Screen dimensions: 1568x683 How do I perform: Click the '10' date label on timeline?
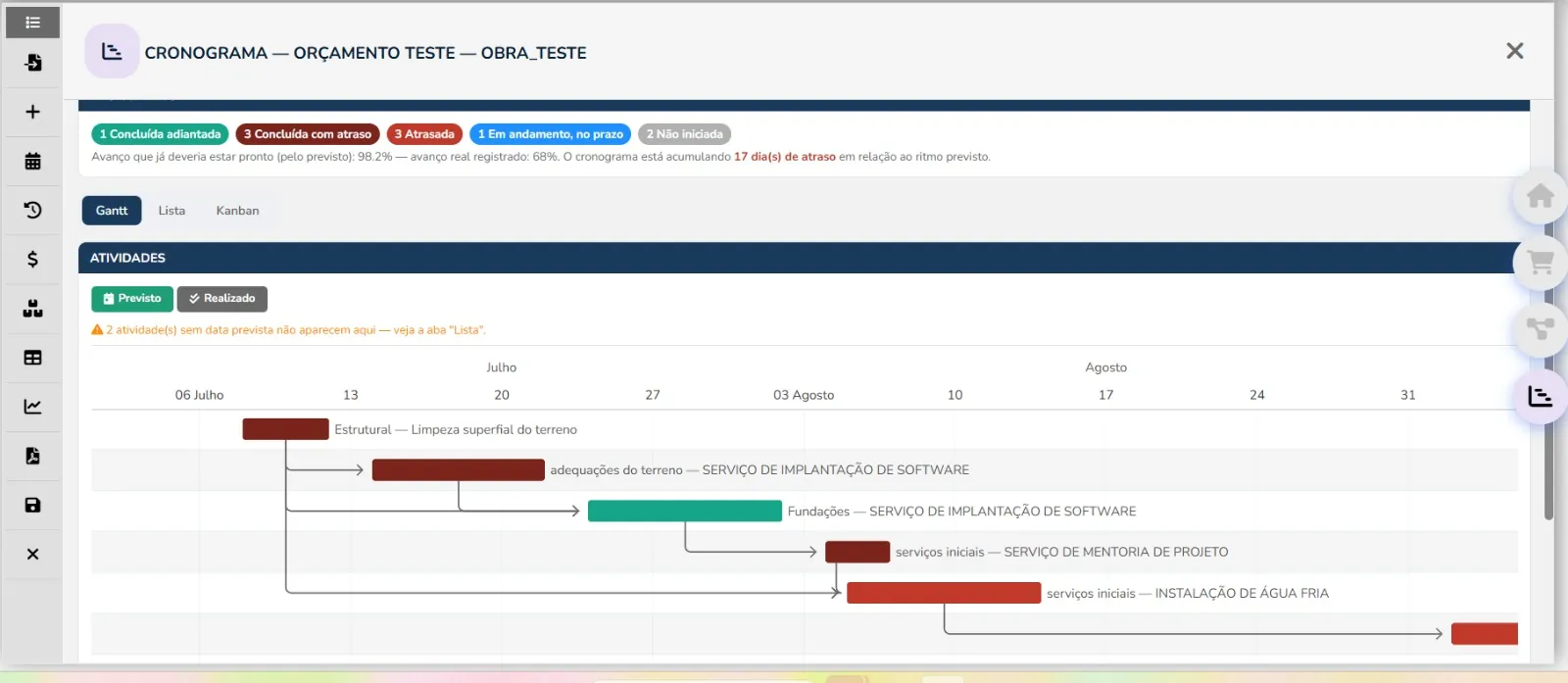coord(955,395)
